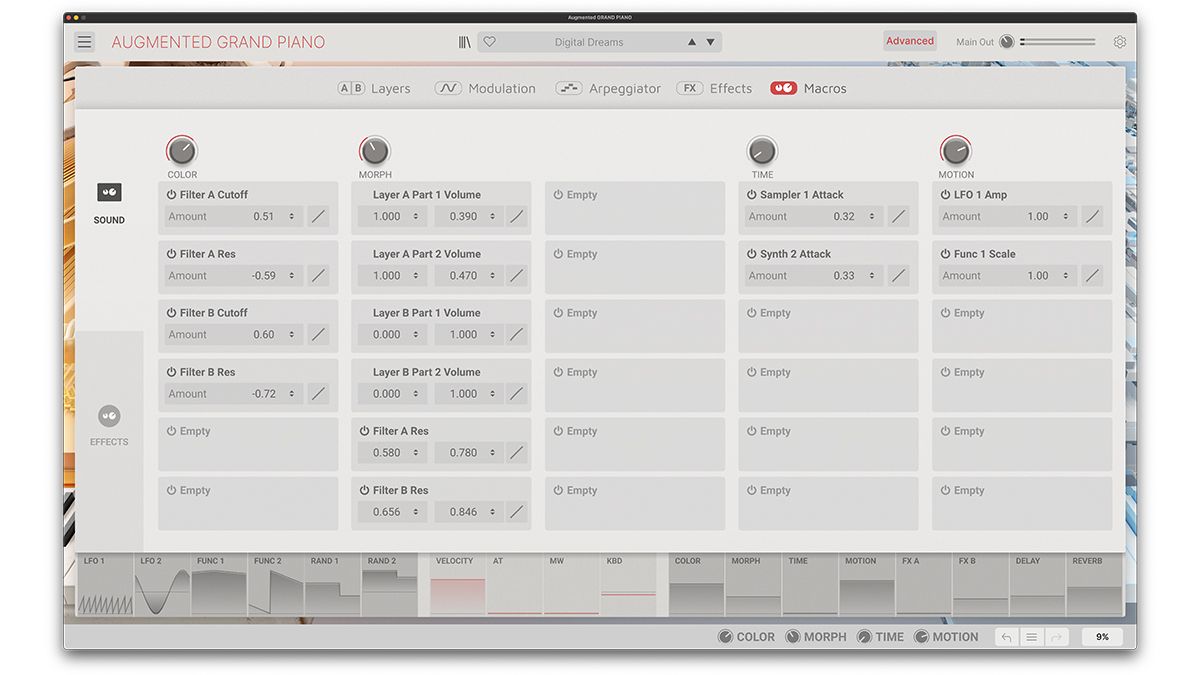Open curve editor for Layer A Part 1 Volume

click(517, 216)
